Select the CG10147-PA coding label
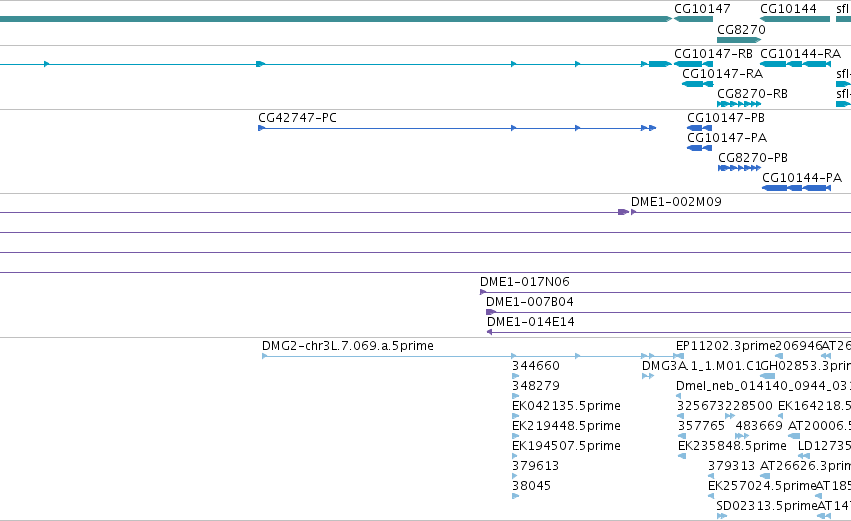851x521 pixels. click(727, 138)
